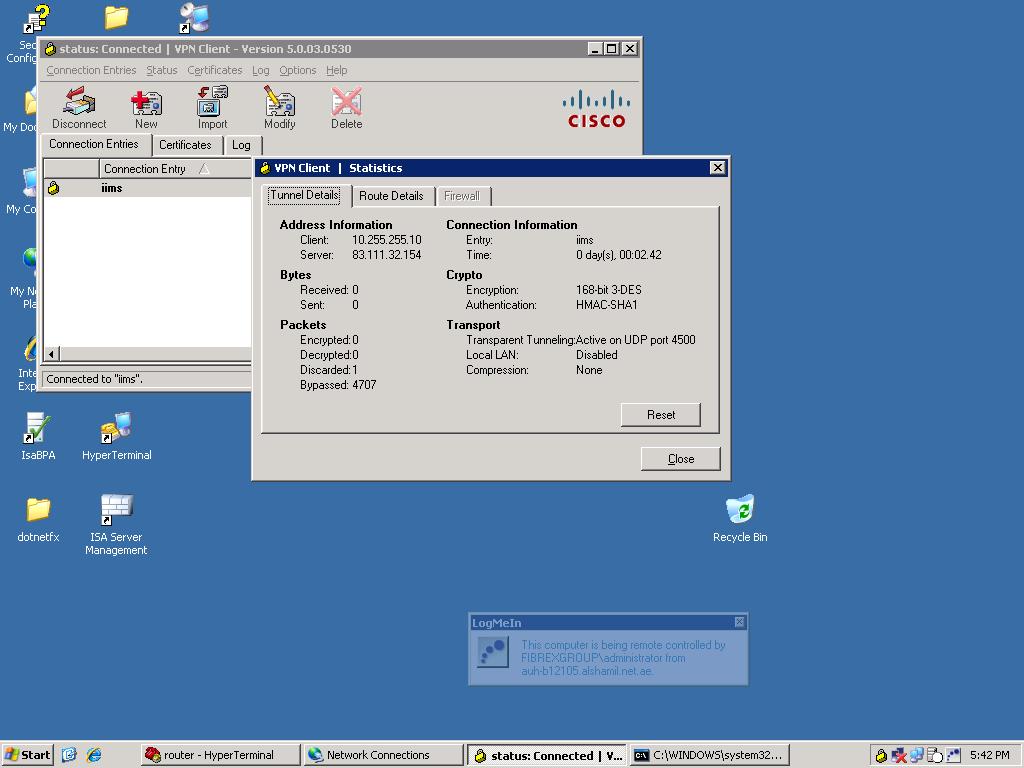The width and height of the screenshot is (1024, 768).
Task: Click the padlock icon beside the iims entry
Action: 54,188
